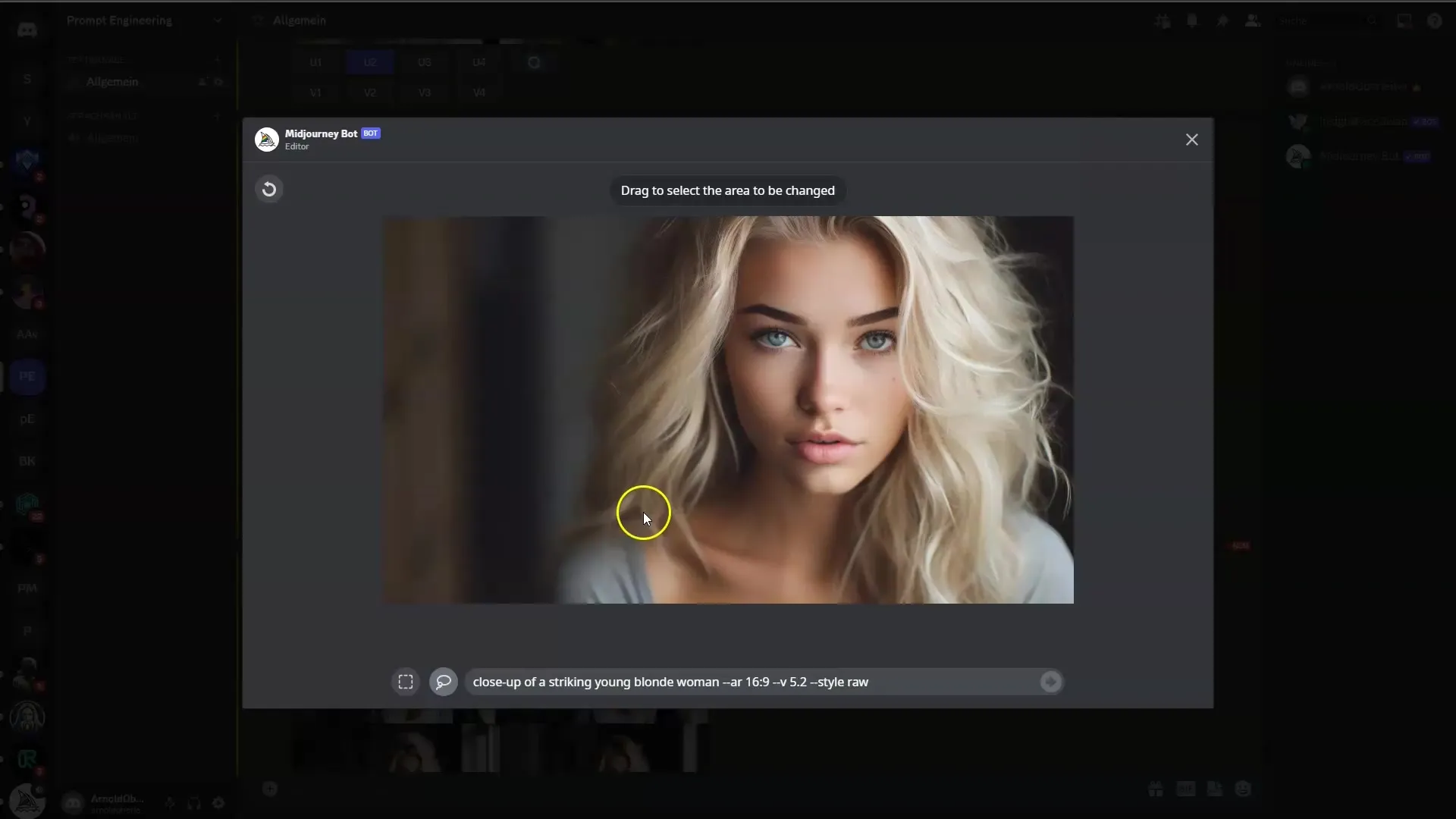Click the V4 variation button
This screenshot has width=1456, height=819.
click(479, 93)
